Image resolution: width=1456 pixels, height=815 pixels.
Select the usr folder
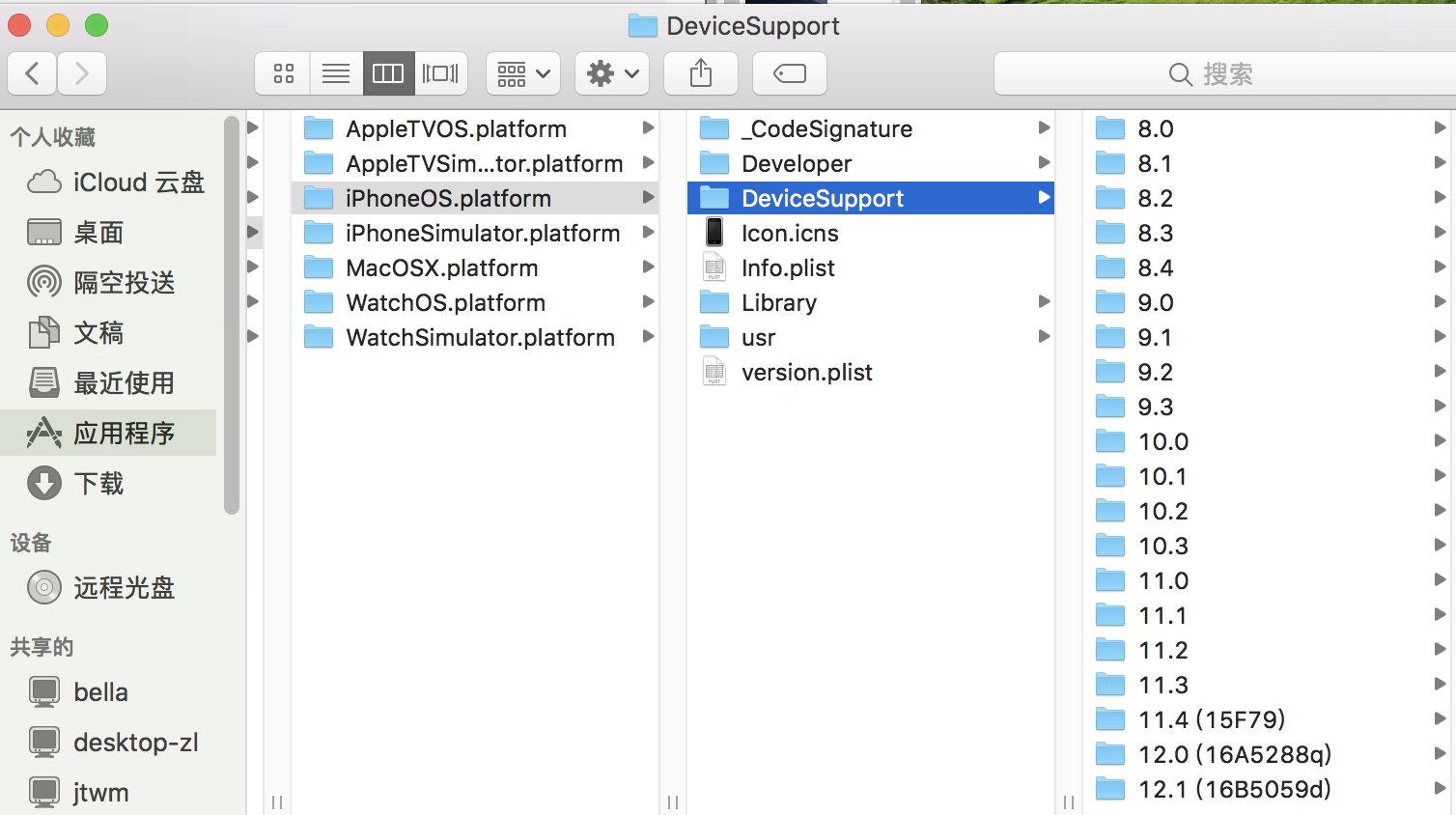(x=871, y=337)
